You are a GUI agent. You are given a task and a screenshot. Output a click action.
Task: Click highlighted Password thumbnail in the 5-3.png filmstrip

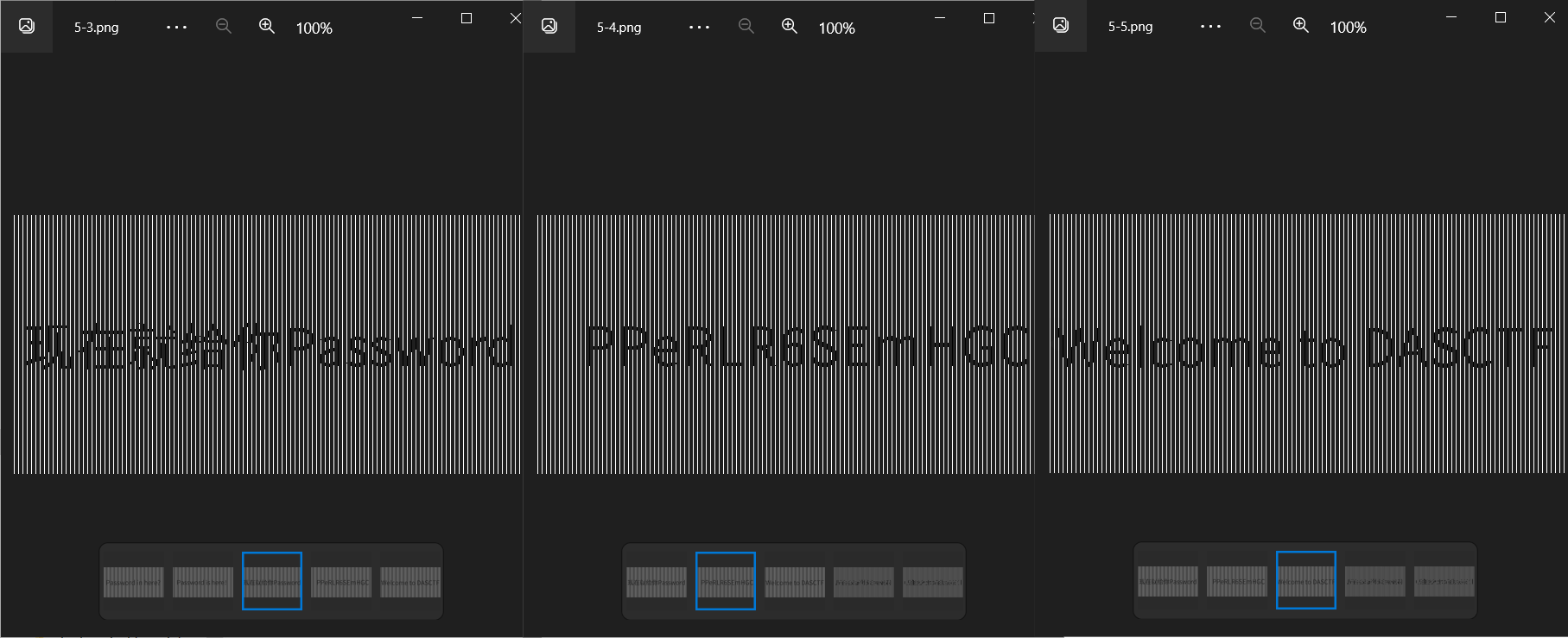[272, 581]
